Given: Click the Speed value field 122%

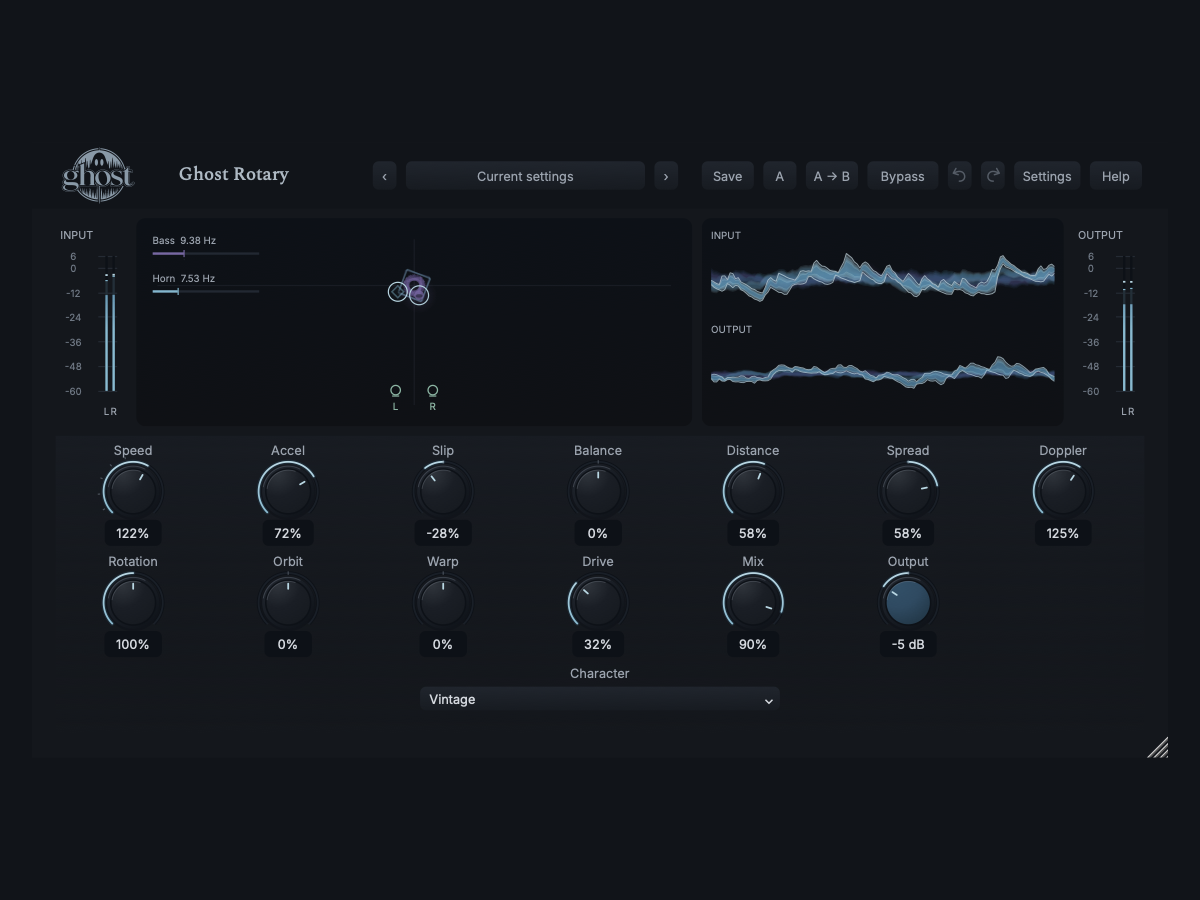Looking at the screenshot, I should (x=133, y=533).
